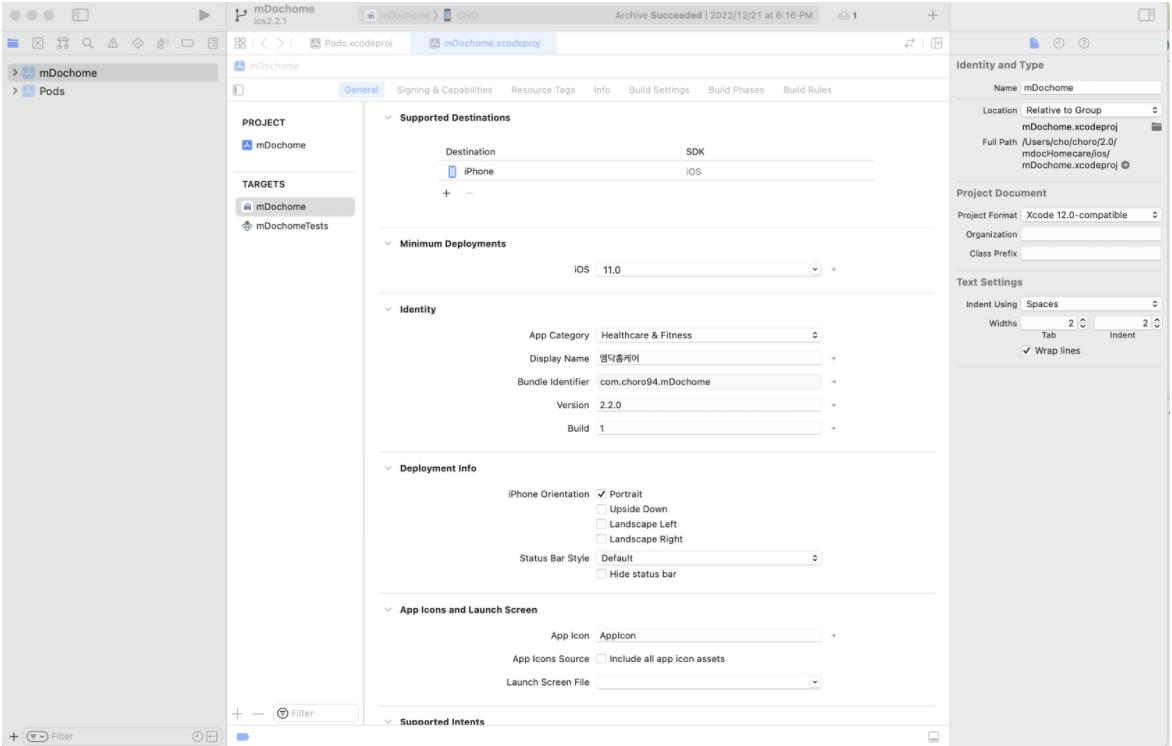Image resolution: width=1172 pixels, height=746 pixels.
Task: Toggle the navigator sidebar panel
Action: coord(80,15)
